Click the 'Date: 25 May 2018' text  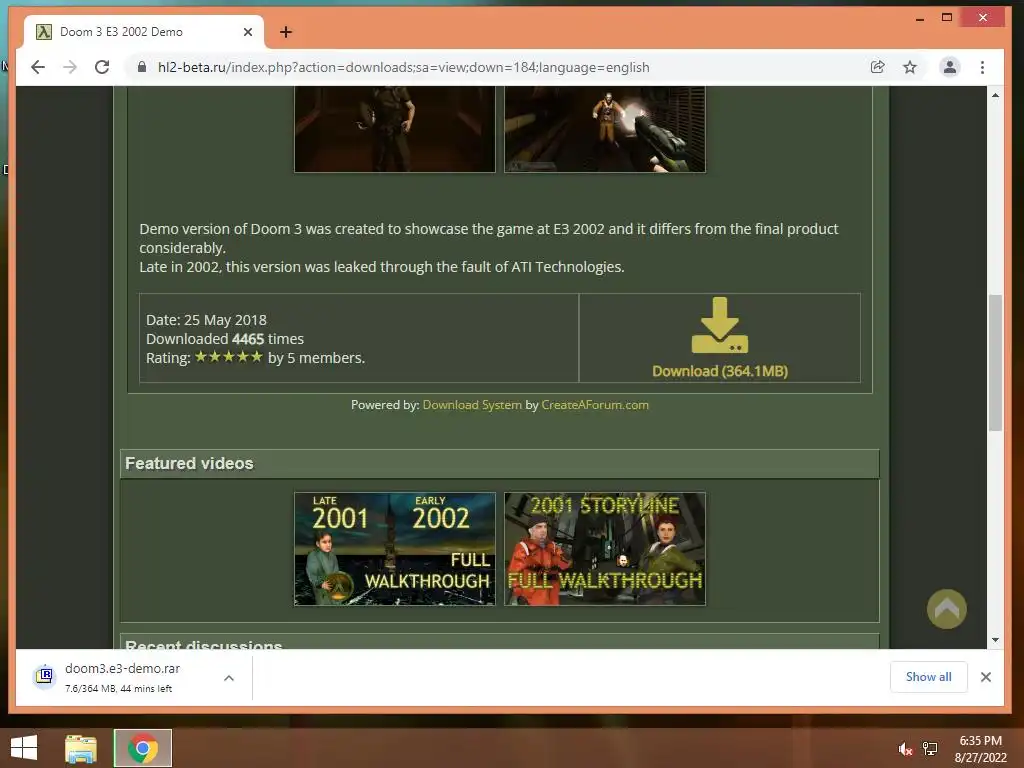206,320
